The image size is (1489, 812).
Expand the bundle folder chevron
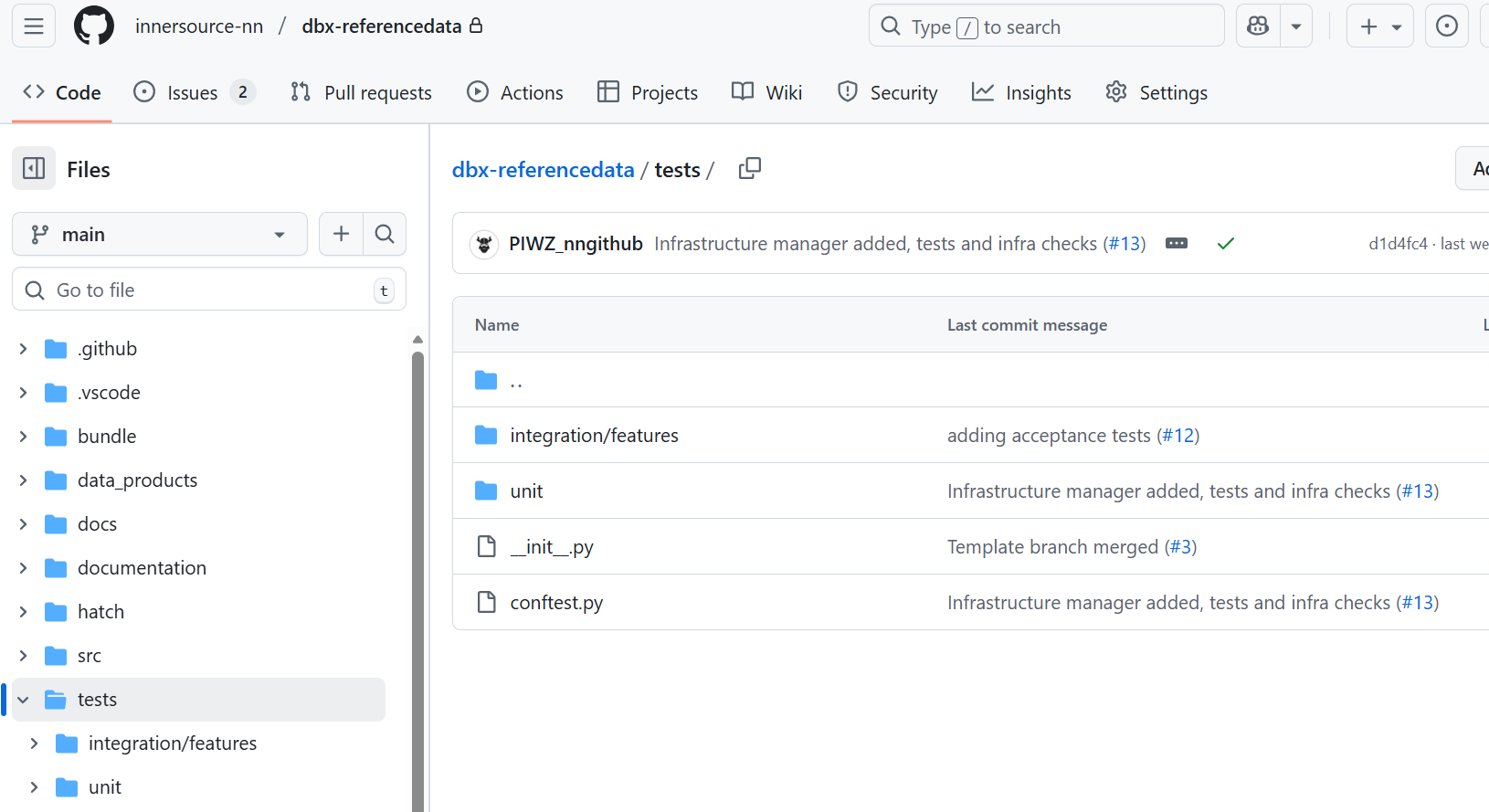point(23,437)
